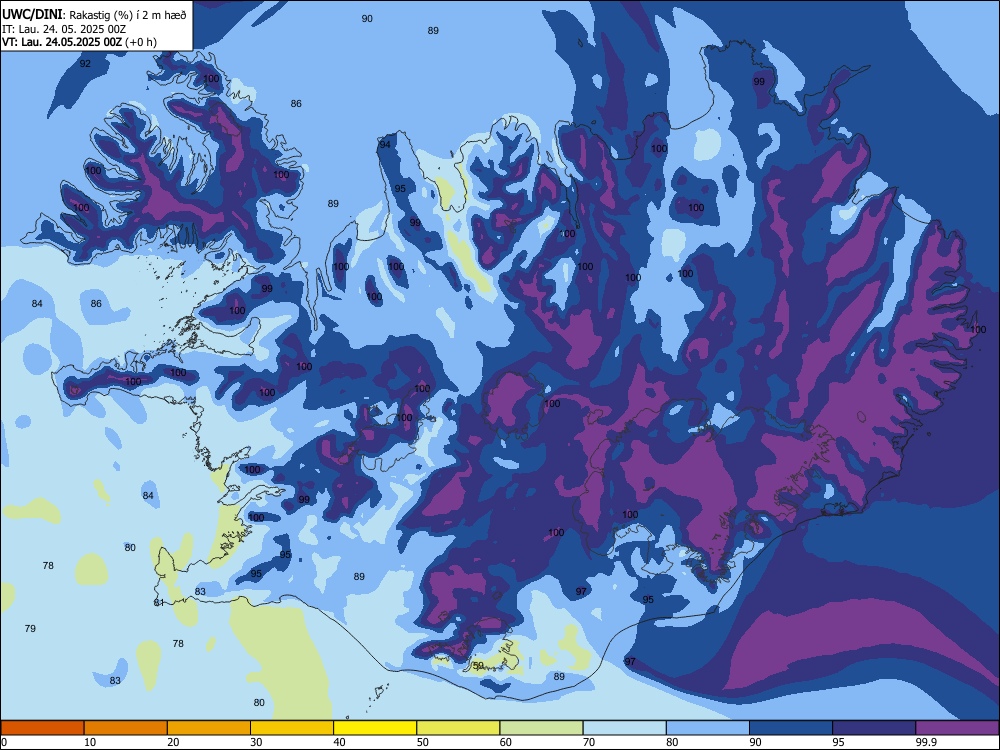Click the '94' humidity value on the map

[x=385, y=145]
